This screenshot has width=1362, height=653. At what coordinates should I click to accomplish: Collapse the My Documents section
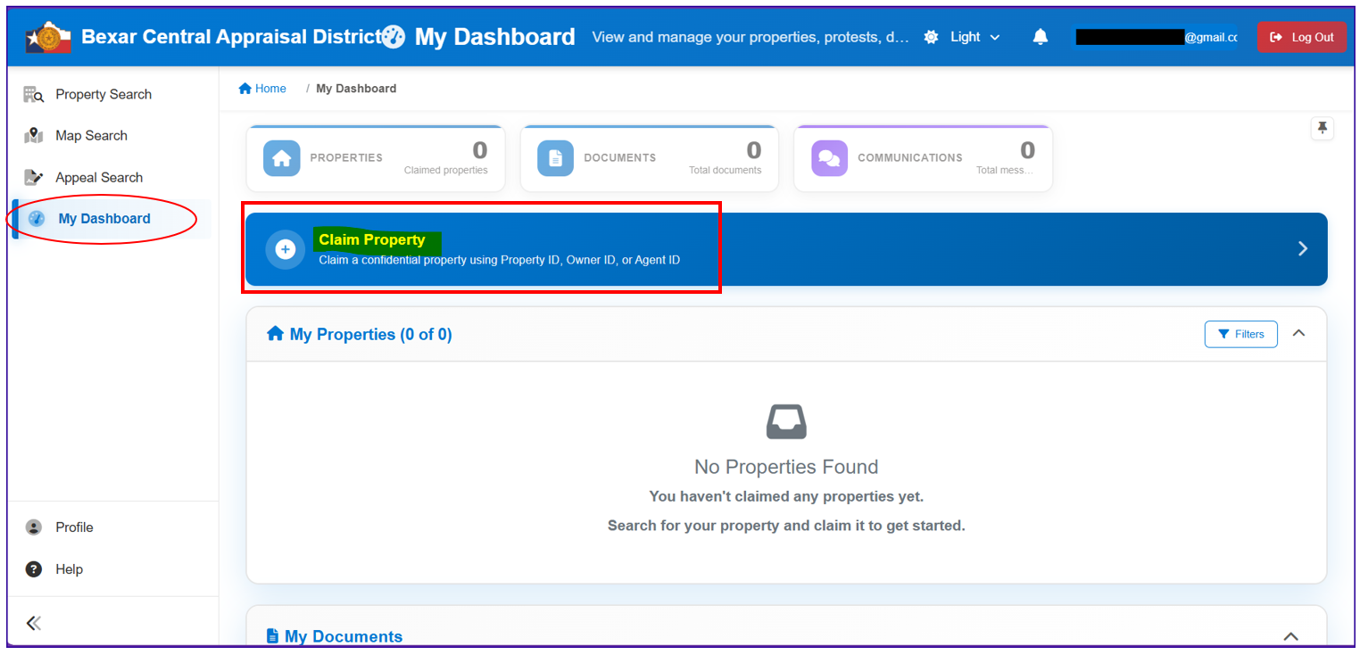click(x=1291, y=636)
